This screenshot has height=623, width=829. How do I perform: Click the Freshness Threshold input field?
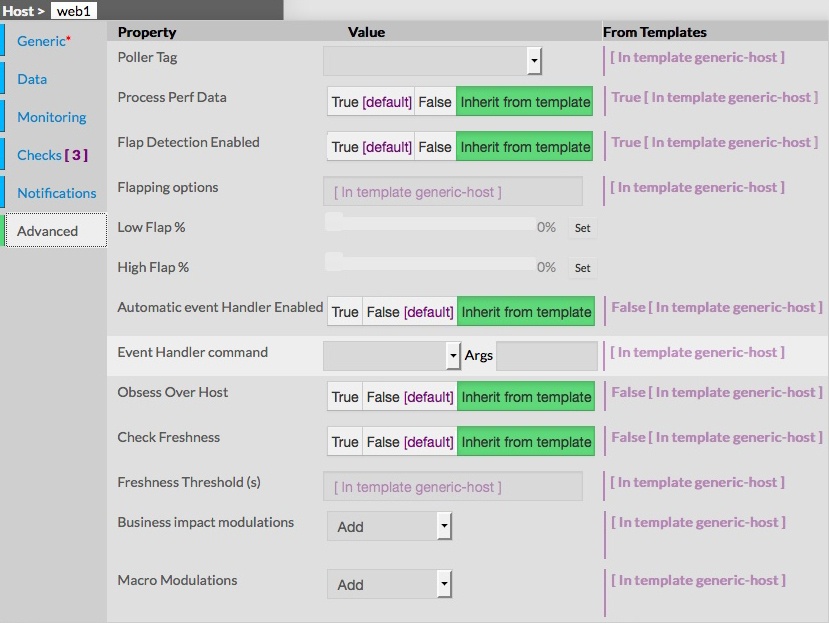tap(453, 487)
